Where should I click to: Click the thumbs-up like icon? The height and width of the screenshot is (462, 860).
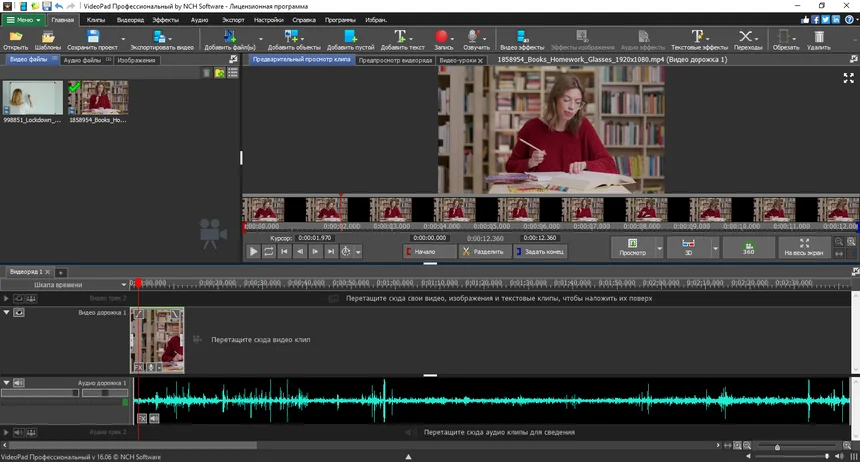805,20
